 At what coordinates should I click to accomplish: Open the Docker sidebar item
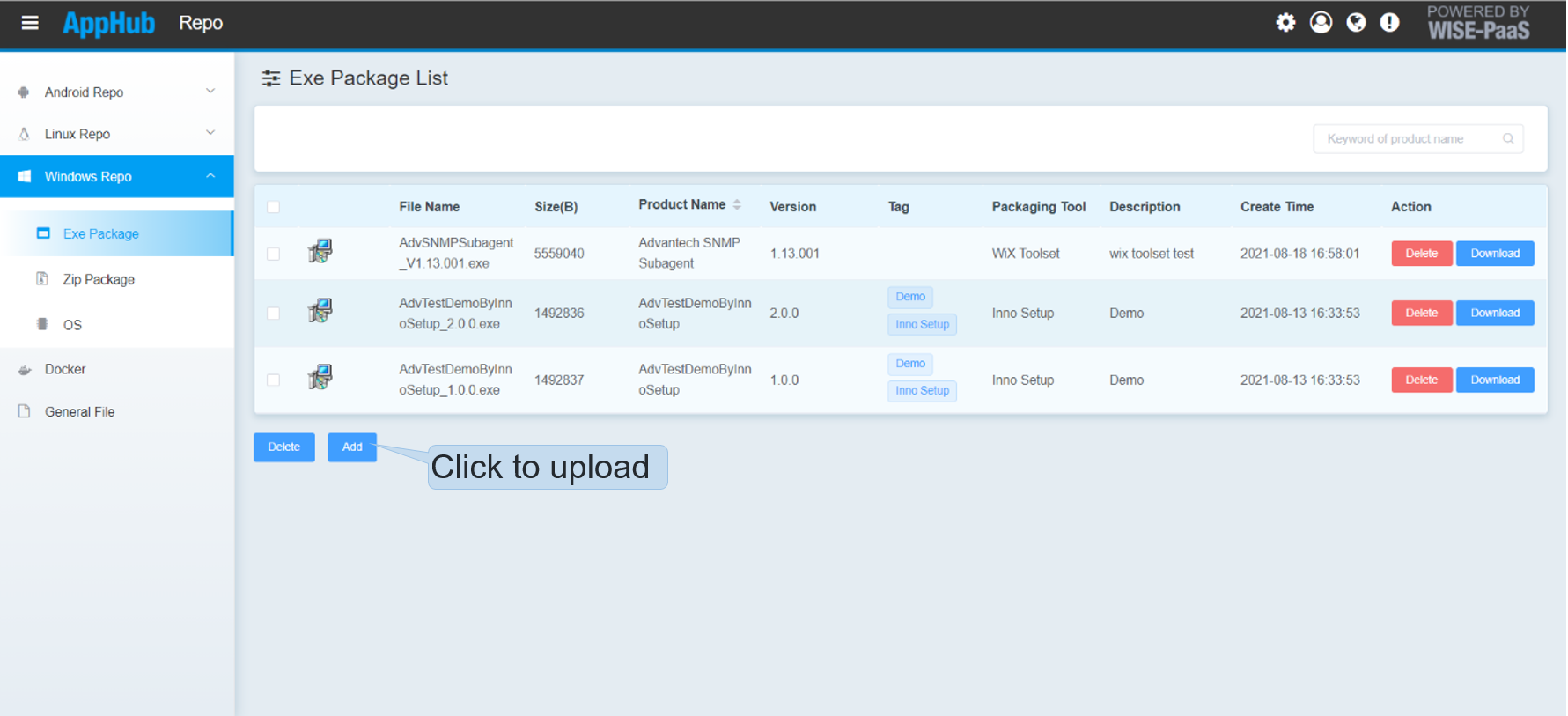(x=117, y=370)
